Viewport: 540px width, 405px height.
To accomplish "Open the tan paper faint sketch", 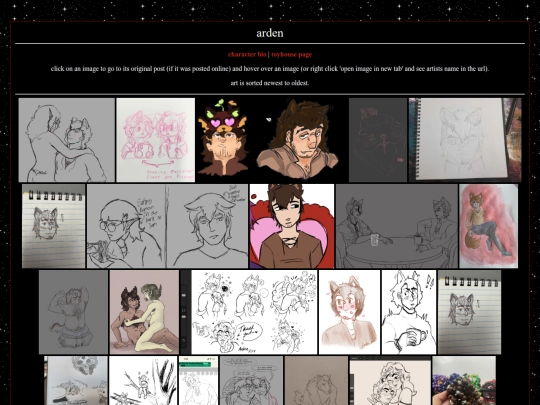I will [x=316, y=381].
